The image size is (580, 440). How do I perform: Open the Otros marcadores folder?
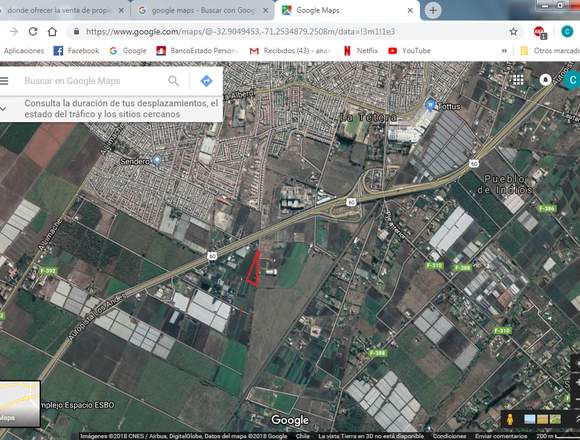coord(550,51)
